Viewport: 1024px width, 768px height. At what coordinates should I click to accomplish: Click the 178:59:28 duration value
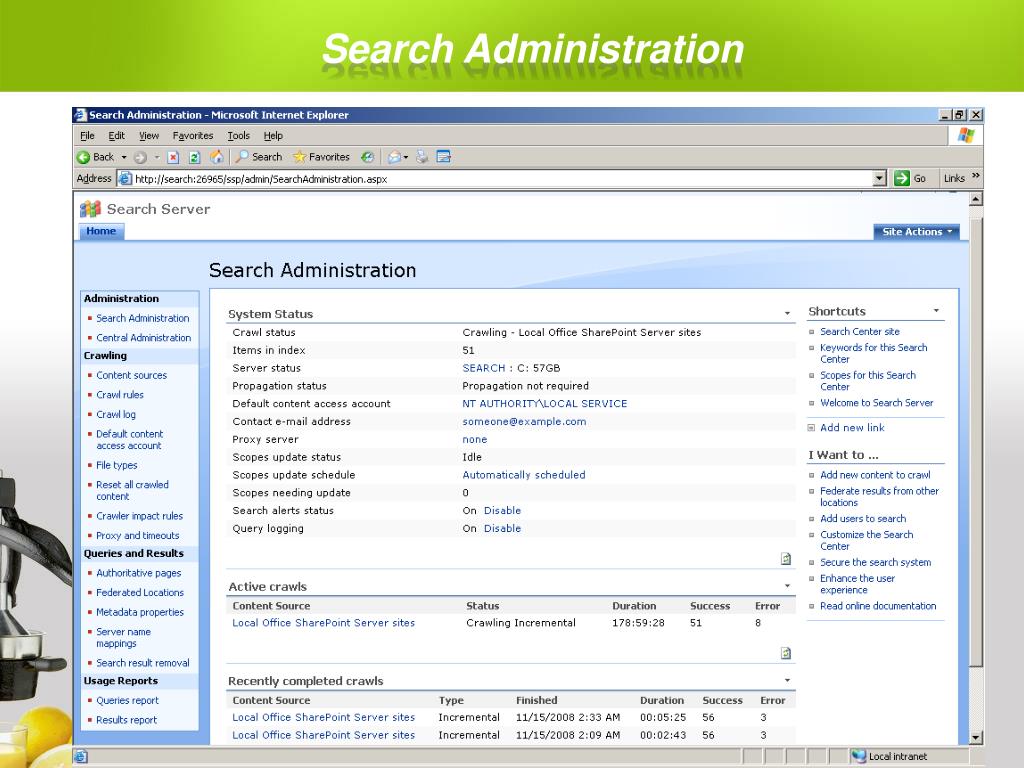(638, 623)
